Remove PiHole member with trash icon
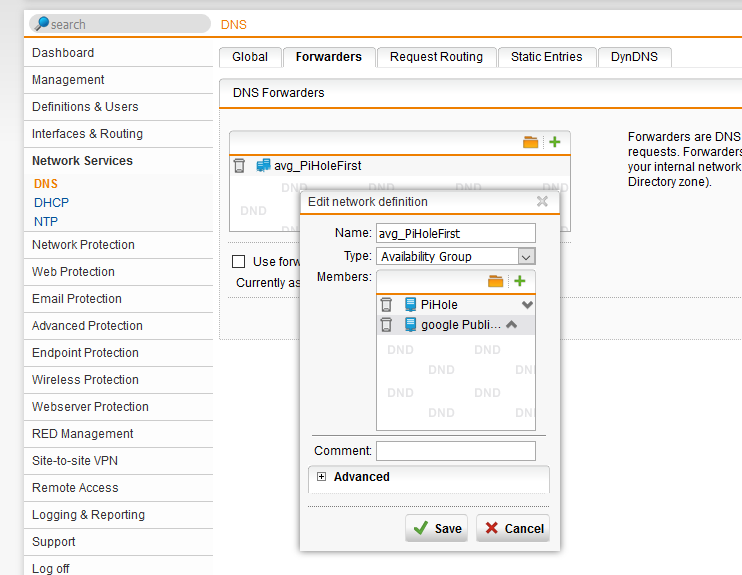This screenshot has height=575, width=742. point(386,304)
